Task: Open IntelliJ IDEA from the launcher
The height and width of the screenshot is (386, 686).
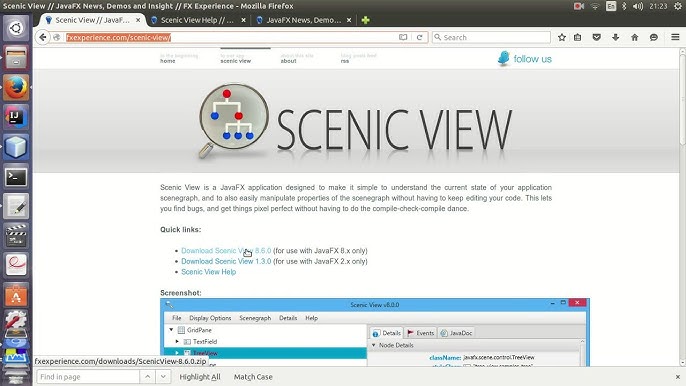Action: tap(16, 117)
